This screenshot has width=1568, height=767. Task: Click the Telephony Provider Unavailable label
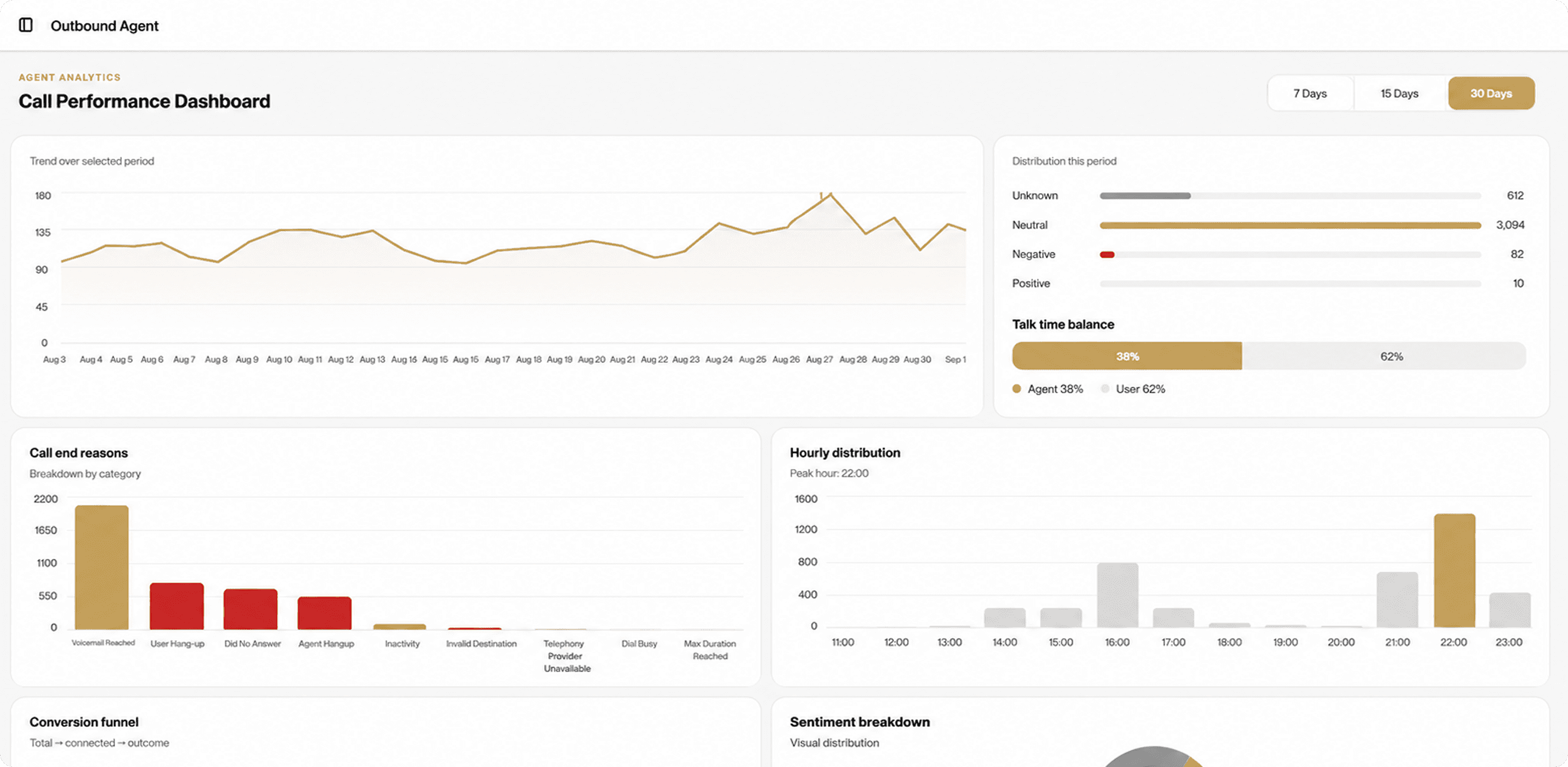point(566,655)
